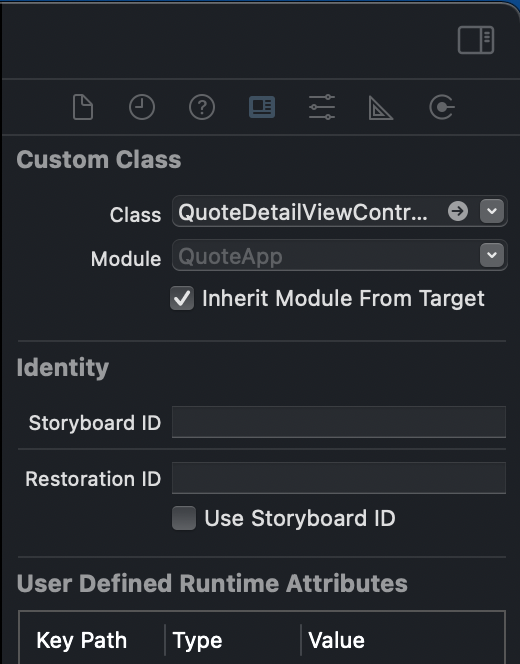Screen dimensions: 520x664
Task: Open the Module dropdown menu
Action: tap(492, 255)
